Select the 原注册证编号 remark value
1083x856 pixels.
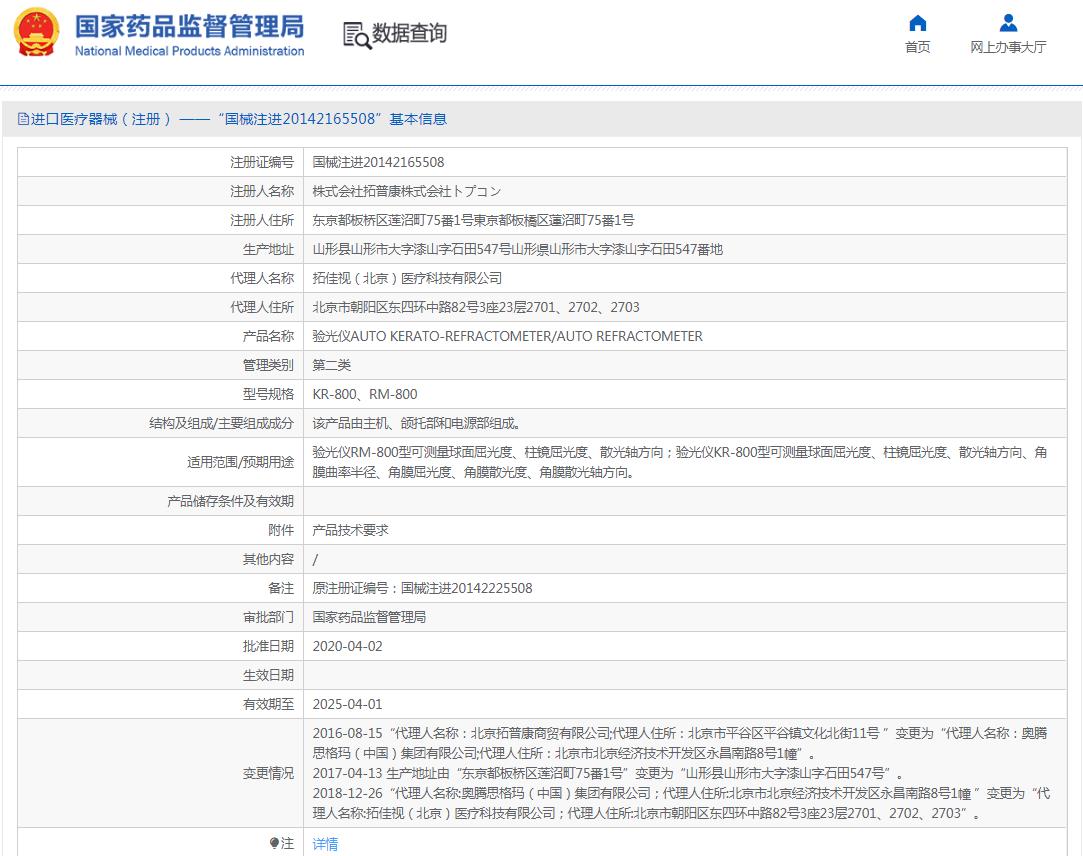422,588
